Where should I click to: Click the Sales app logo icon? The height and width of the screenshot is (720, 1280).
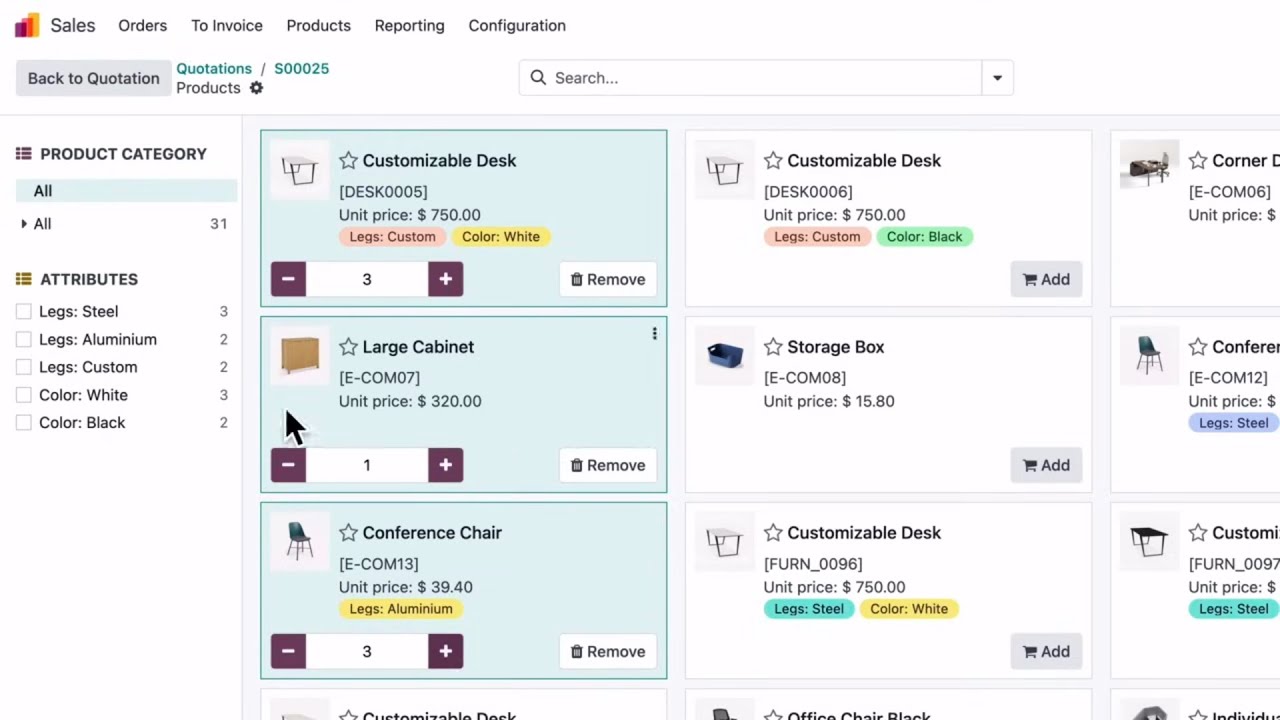click(x=27, y=25)
